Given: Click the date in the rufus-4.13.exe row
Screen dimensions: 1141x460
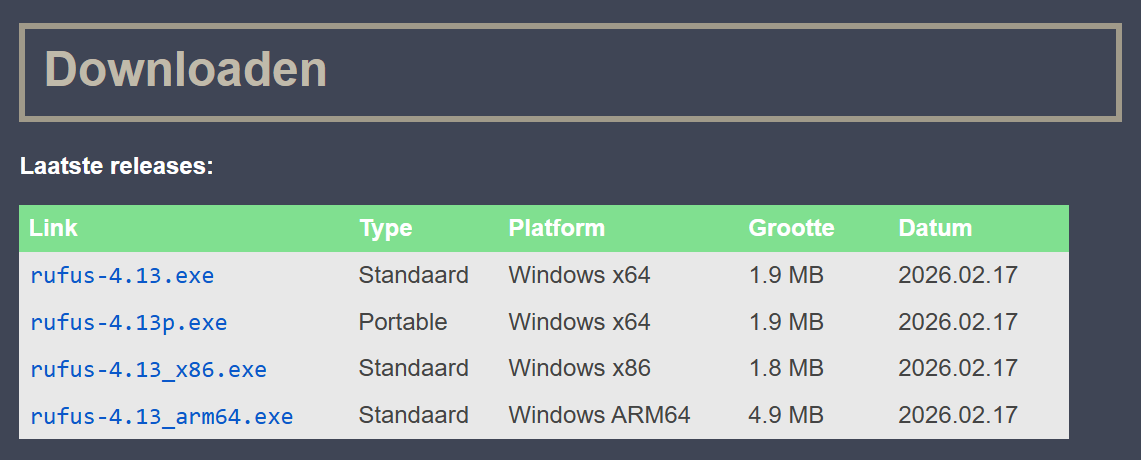Looking at the screenshot, I should point(958,275).
